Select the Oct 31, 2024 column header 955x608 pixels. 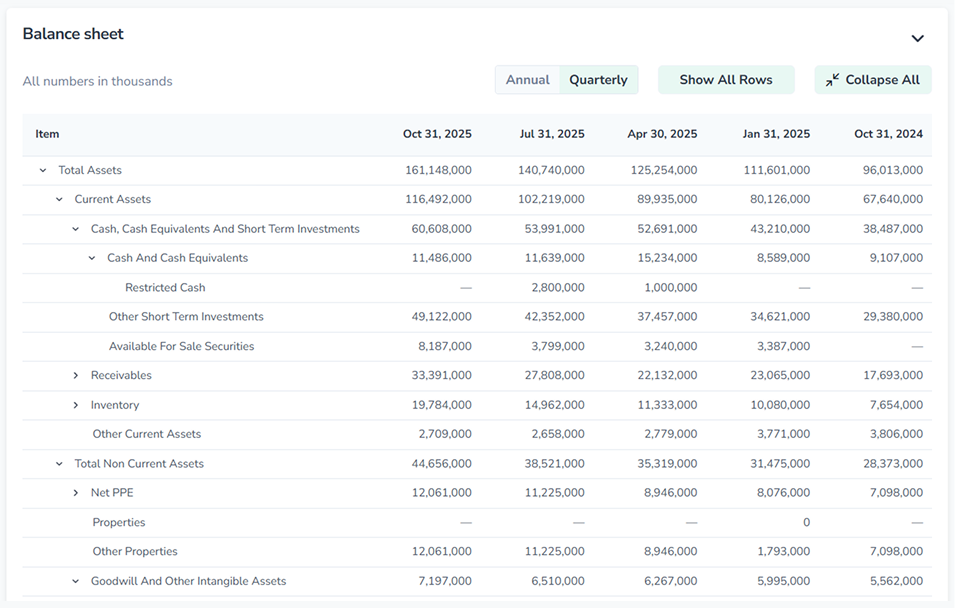click(x=888, y=134)
